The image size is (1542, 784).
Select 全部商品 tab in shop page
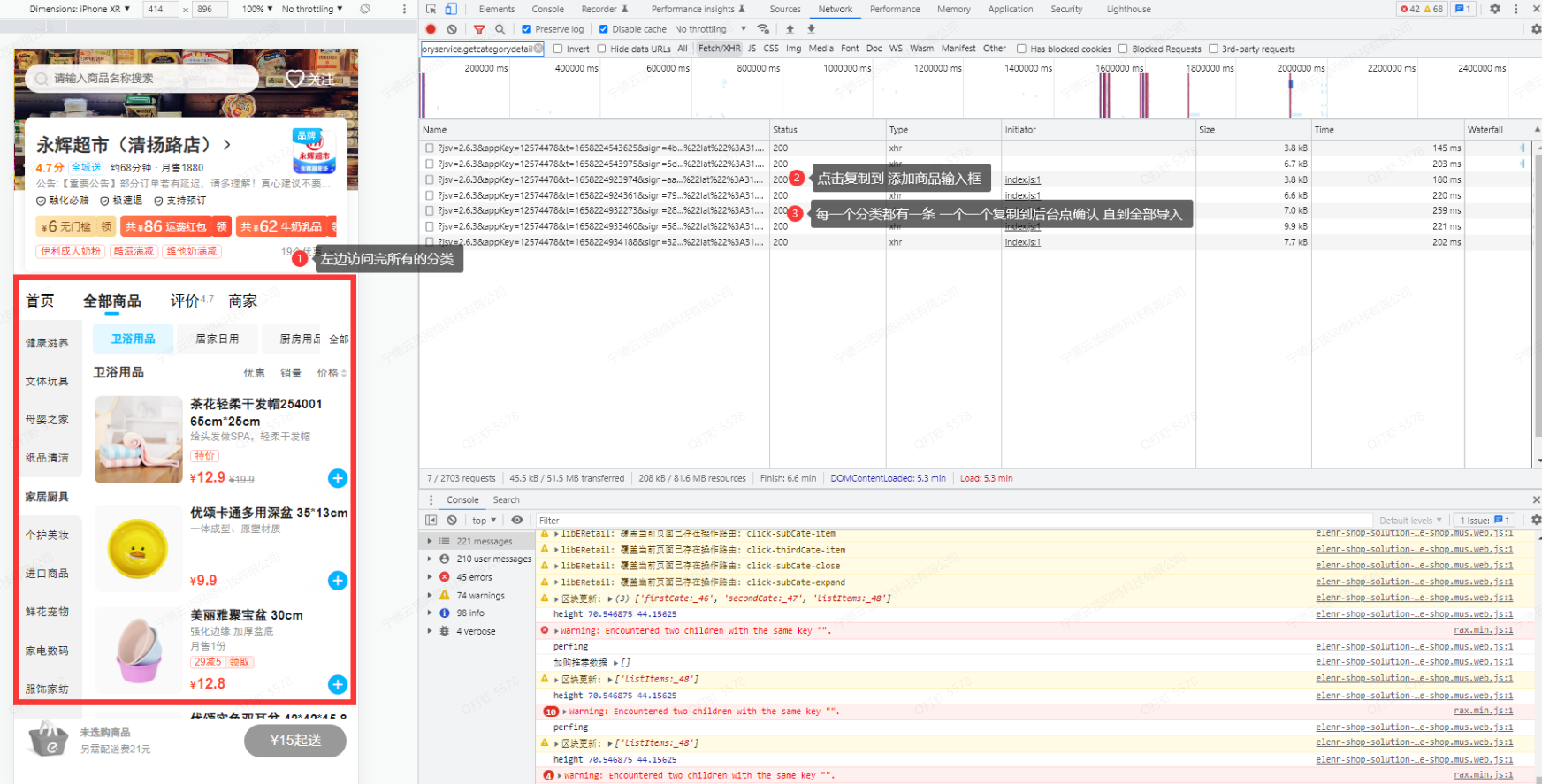point(112,301)
